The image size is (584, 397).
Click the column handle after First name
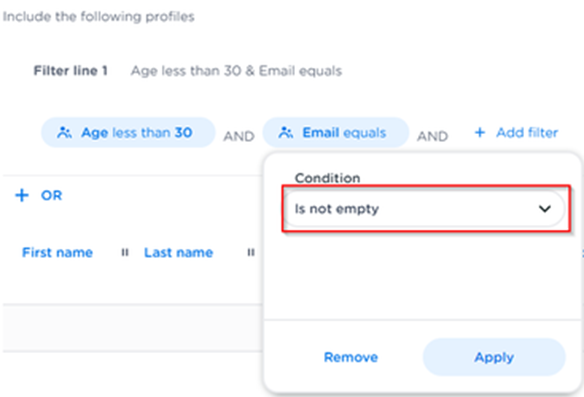[x=125, y=253]
